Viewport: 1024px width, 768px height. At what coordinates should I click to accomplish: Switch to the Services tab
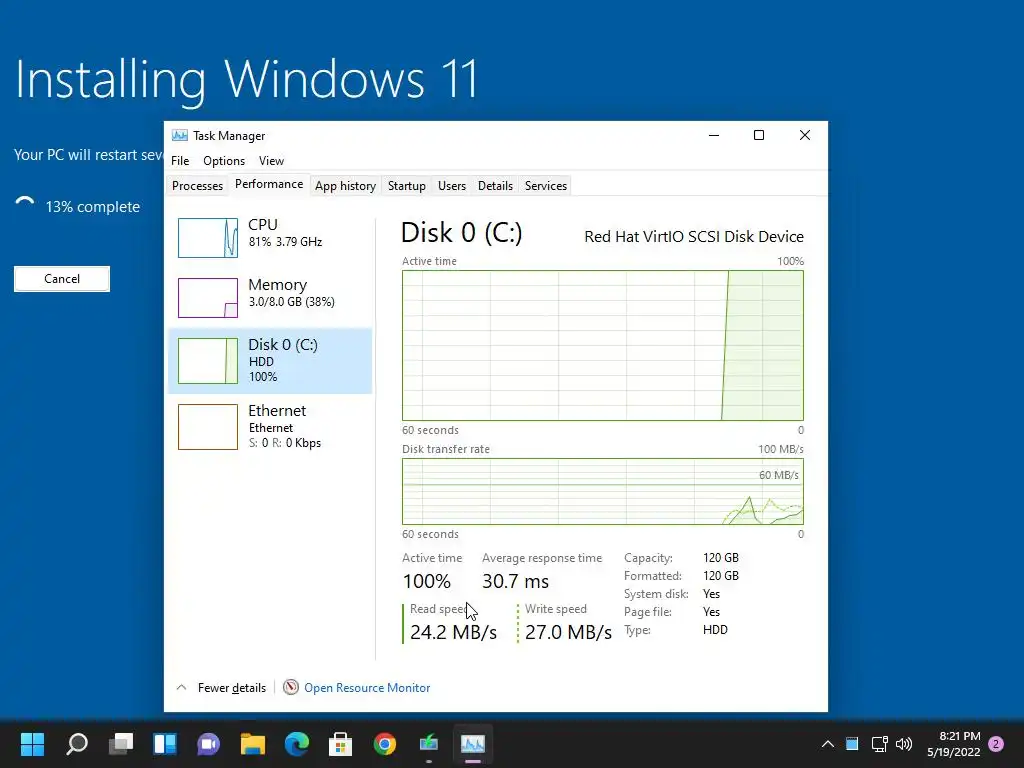pyautogui.click(x=546, y=185)
